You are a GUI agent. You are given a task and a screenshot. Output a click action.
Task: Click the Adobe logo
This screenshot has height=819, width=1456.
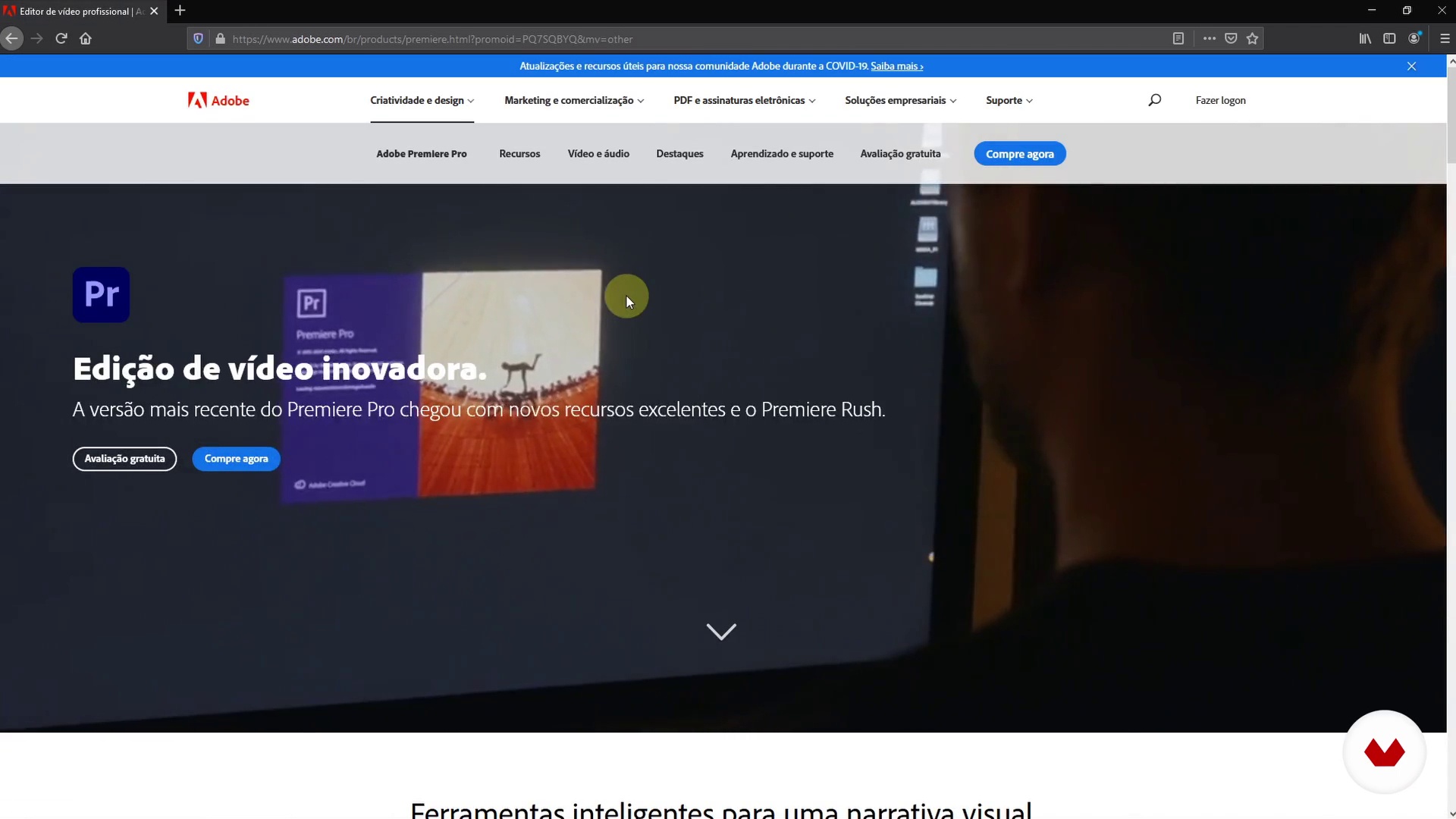[218, 100]
